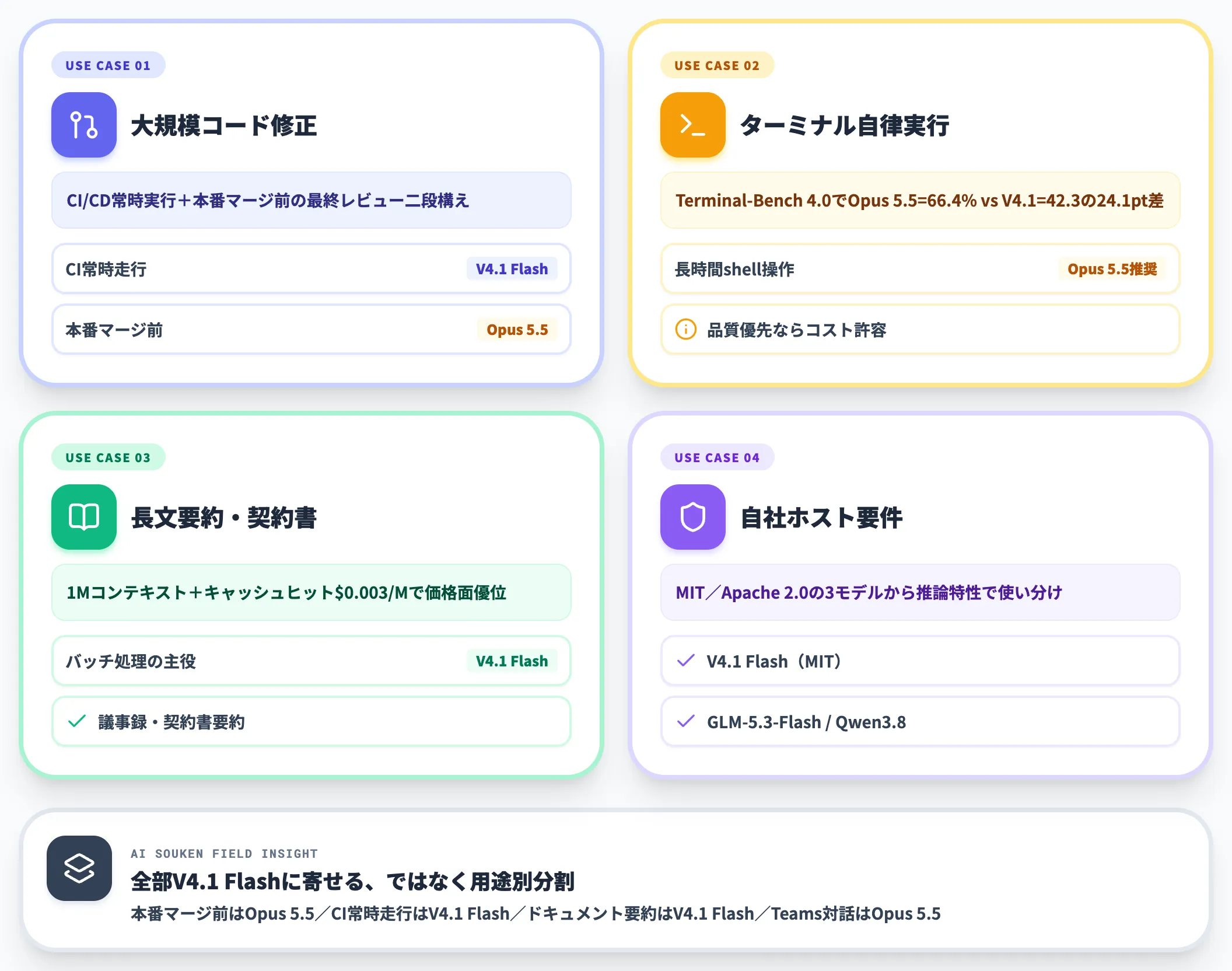Click the V4.1 Flash（MIT） text

pyautogui.click(x=774, y=662)
